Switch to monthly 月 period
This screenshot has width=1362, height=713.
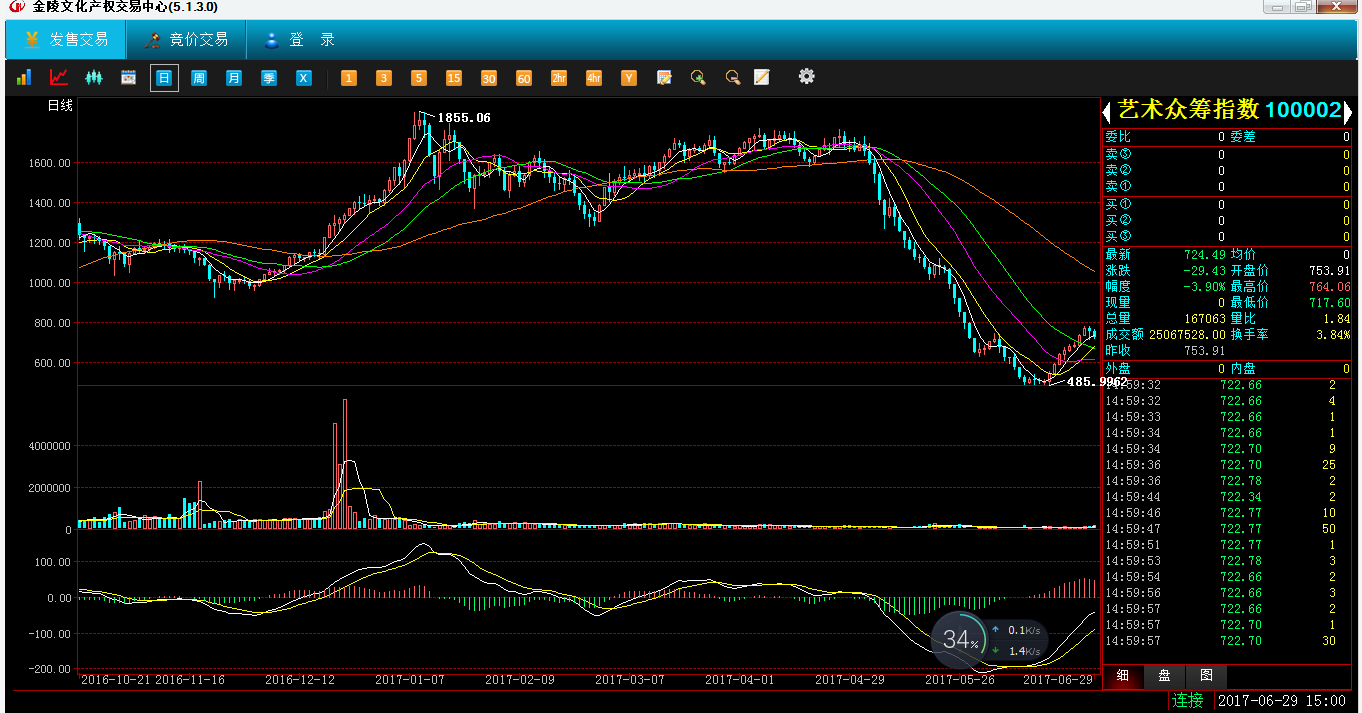(234, 77)
